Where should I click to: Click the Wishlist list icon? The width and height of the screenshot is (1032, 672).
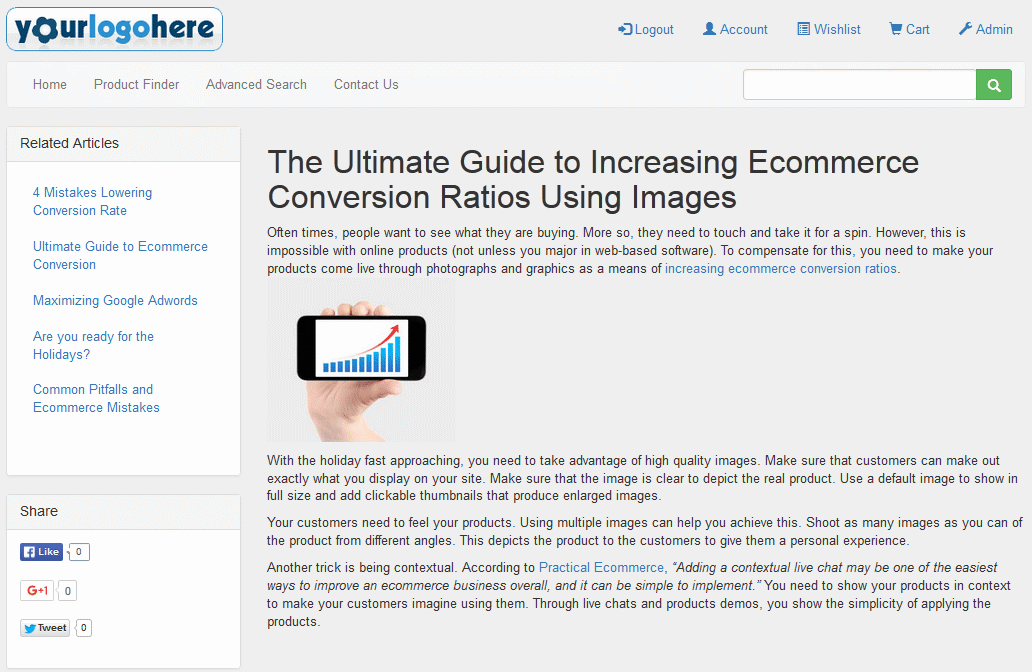coord(803,29)
